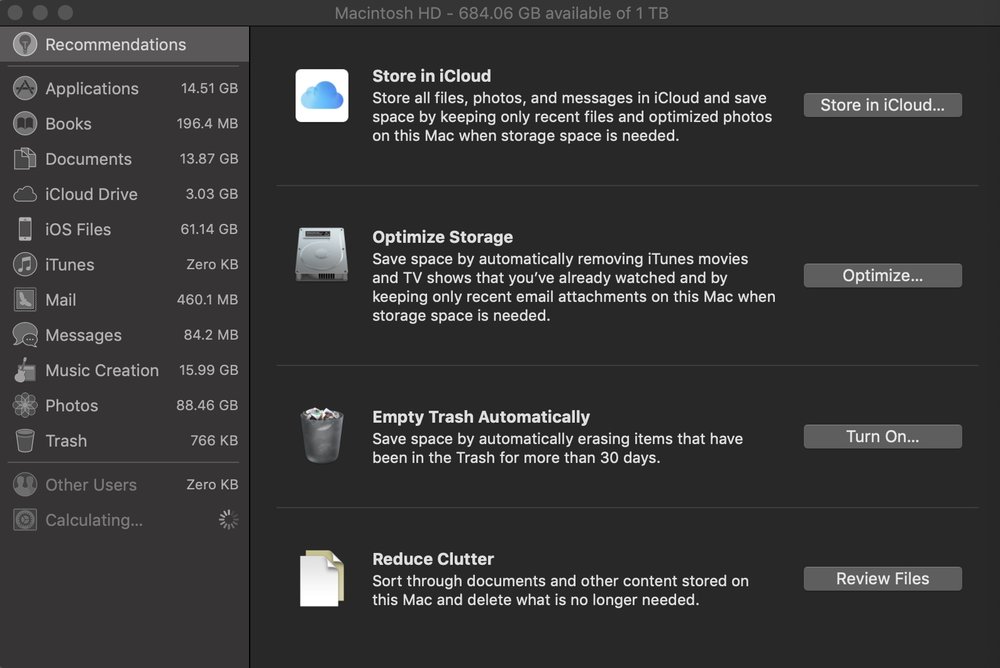Click the Trash bin icon in sidebar

25,440
